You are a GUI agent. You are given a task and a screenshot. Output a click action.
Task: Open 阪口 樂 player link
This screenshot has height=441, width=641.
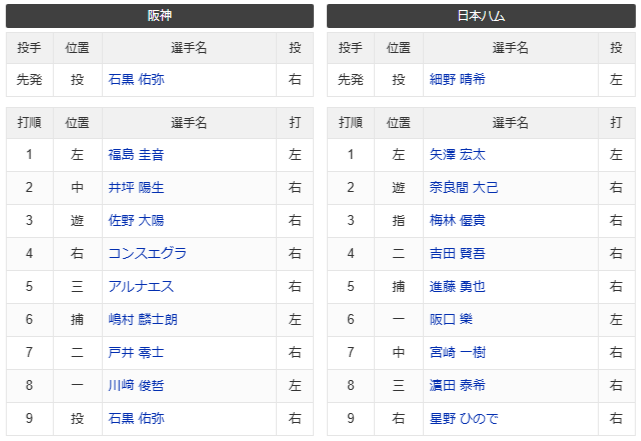coord(451,319)
